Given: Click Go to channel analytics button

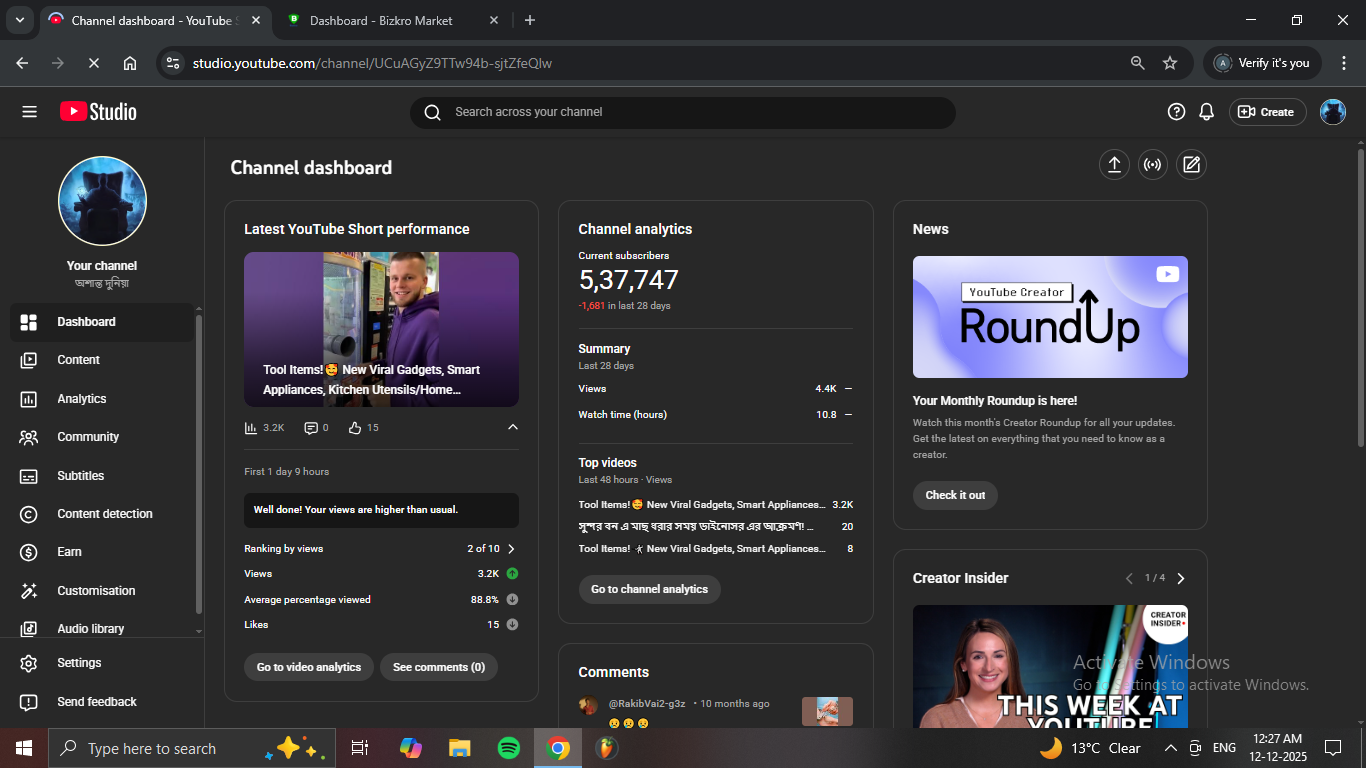Looking at the screenshot, I should [x=649, y=589].
